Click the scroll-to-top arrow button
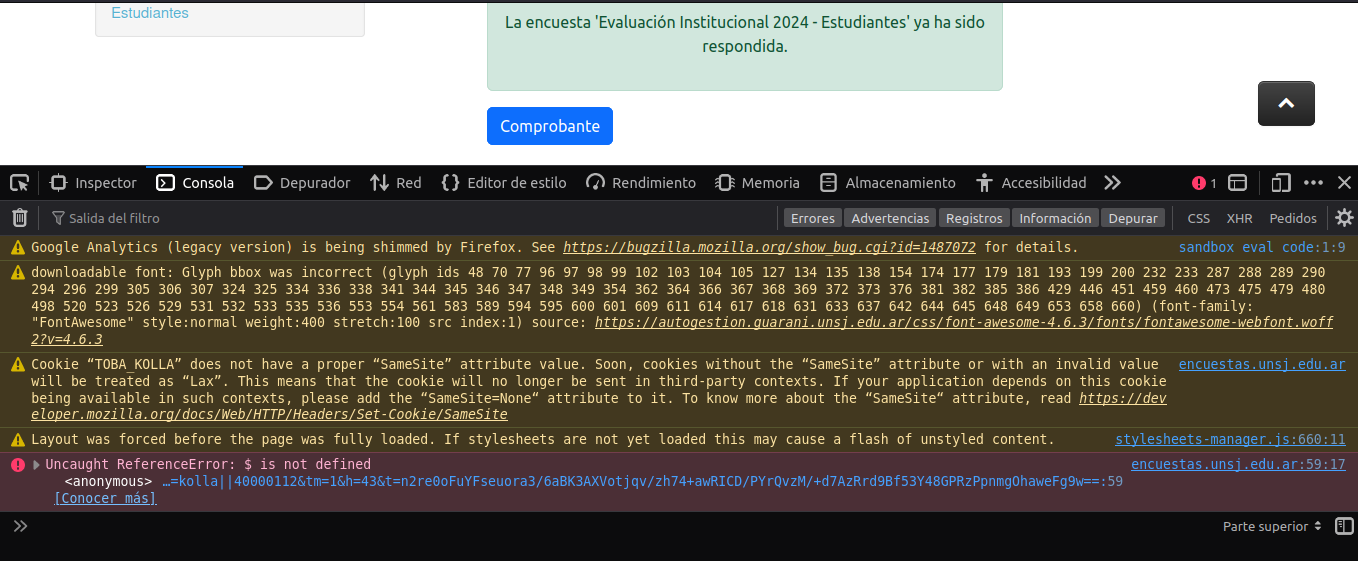 point(1286,103)
